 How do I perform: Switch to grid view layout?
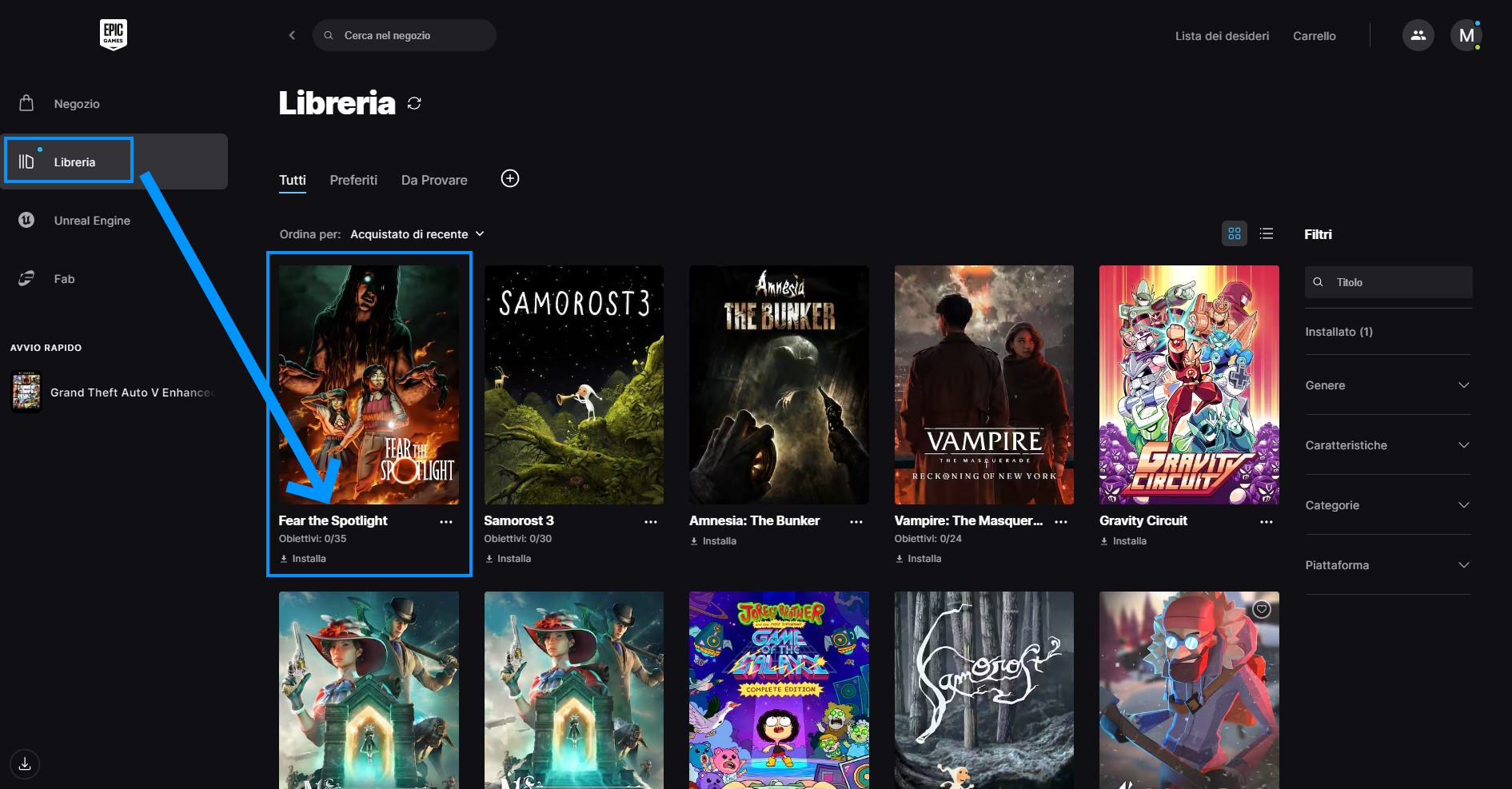pyautogui.click(x=1234, y=233)
